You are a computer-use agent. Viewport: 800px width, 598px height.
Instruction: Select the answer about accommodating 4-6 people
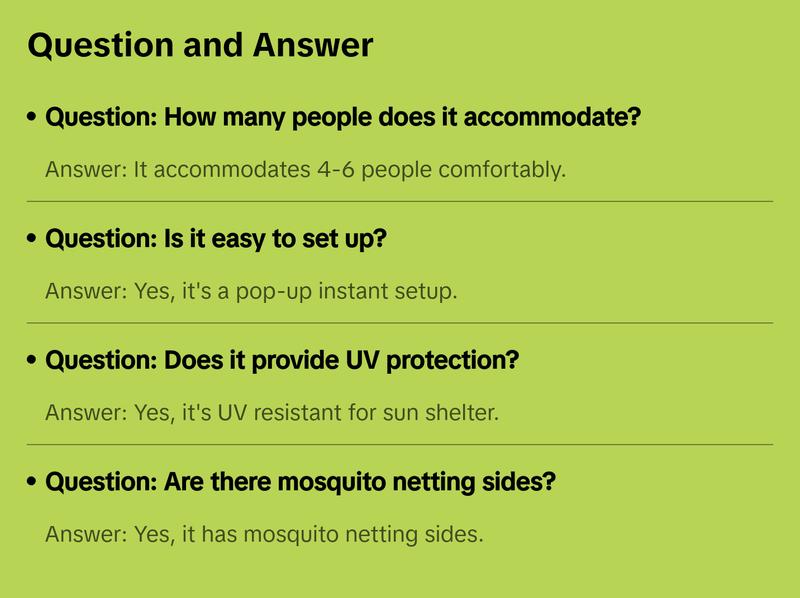point(306,168)
